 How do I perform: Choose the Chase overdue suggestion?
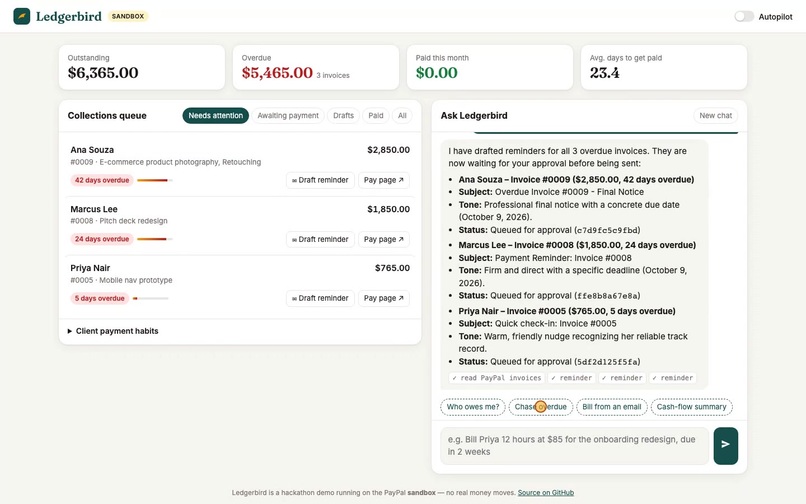pyautogui.click(x=540, y=407)
